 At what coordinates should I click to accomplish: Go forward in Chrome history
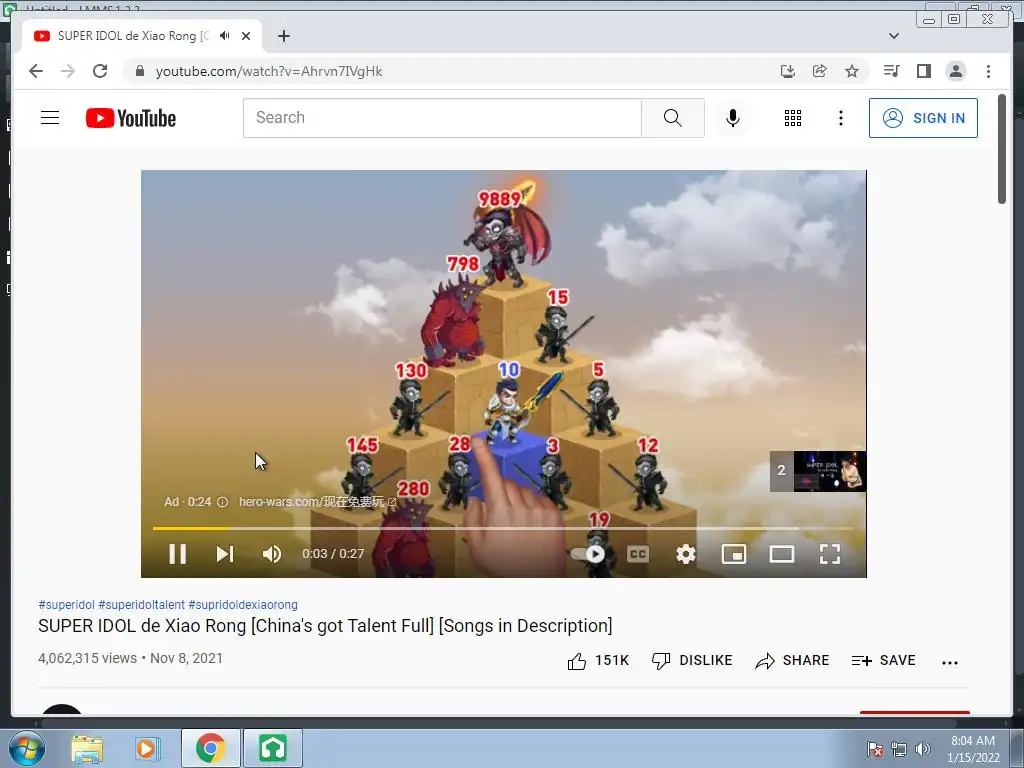(68, 71)
